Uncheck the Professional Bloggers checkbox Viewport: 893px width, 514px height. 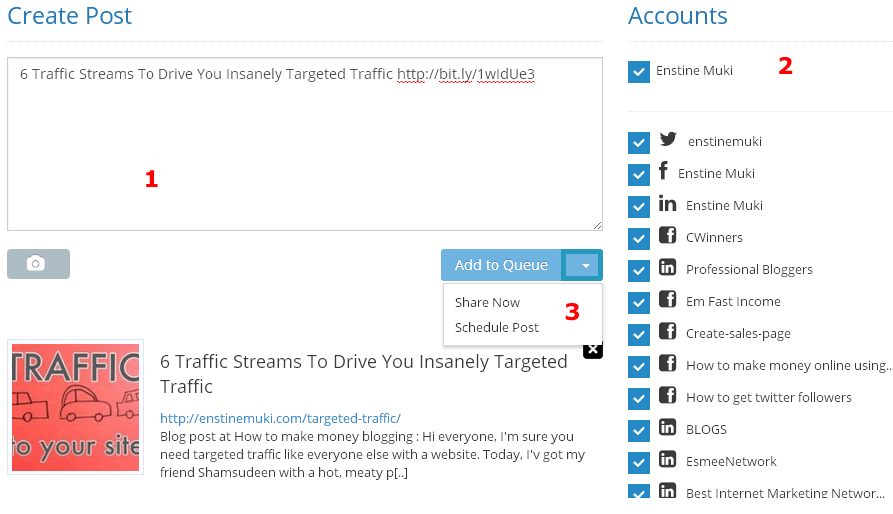(639, 270)
